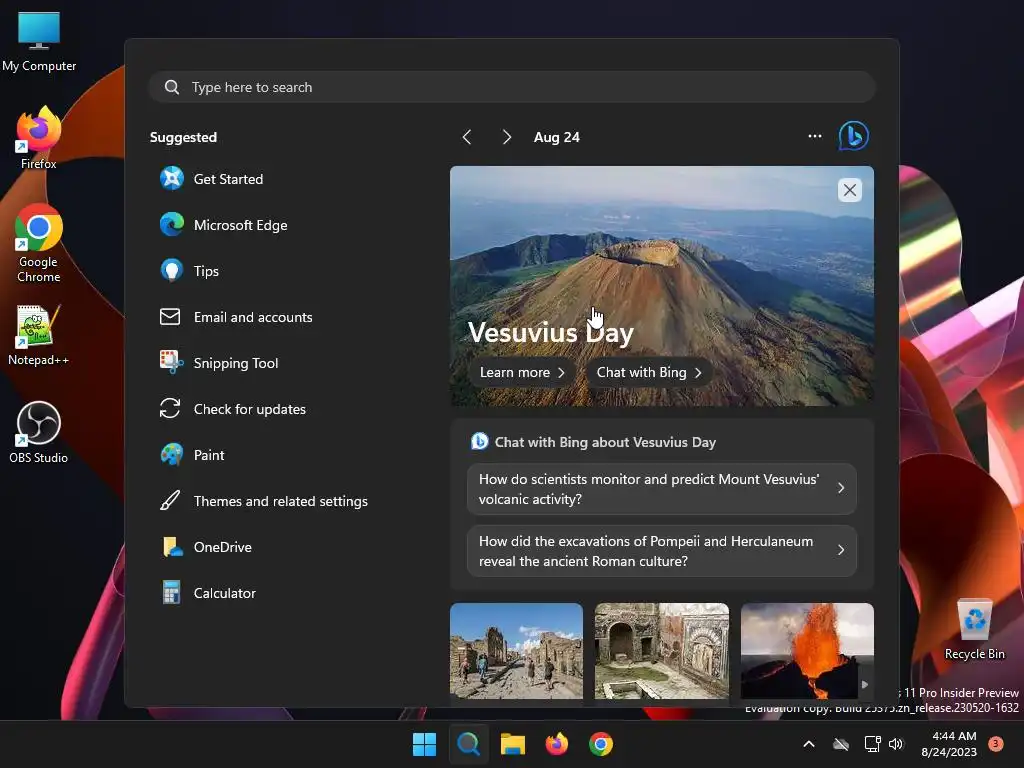Select the Aug 24 date label
Viewport: 1024px width, 768px height.
(556, 137)
